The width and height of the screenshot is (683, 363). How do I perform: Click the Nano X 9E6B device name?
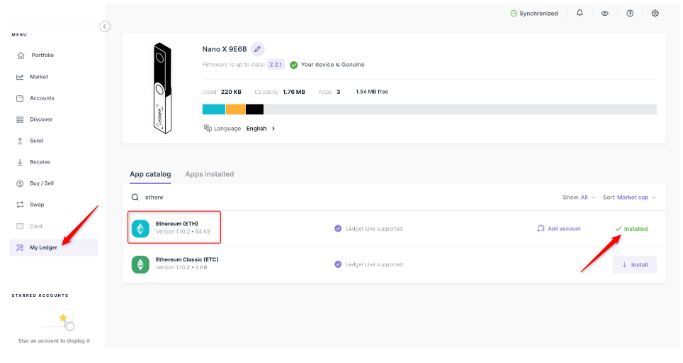(x=224, y=49)
